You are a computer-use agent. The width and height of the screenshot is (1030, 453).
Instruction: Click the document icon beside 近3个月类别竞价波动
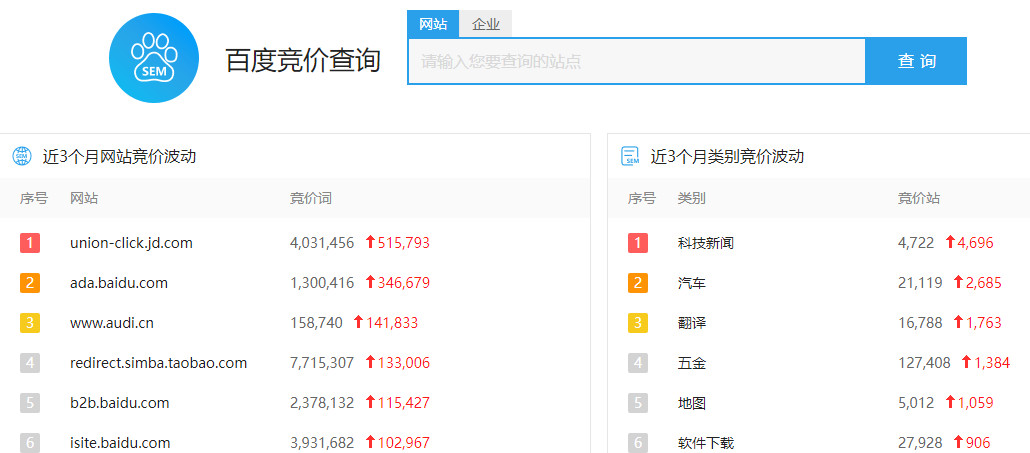click(x=630, y=156)
